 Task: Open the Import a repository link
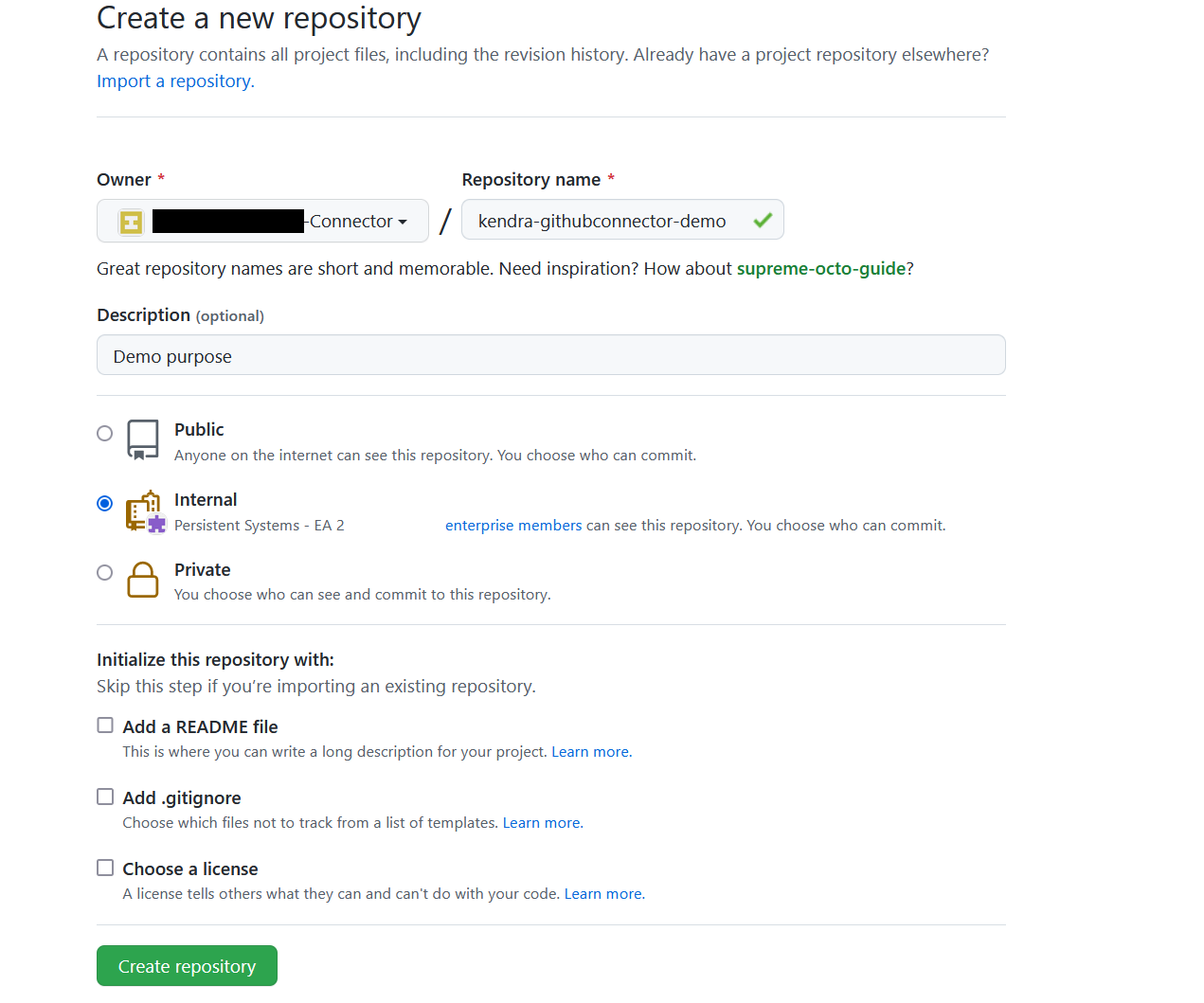pos(175,81)
